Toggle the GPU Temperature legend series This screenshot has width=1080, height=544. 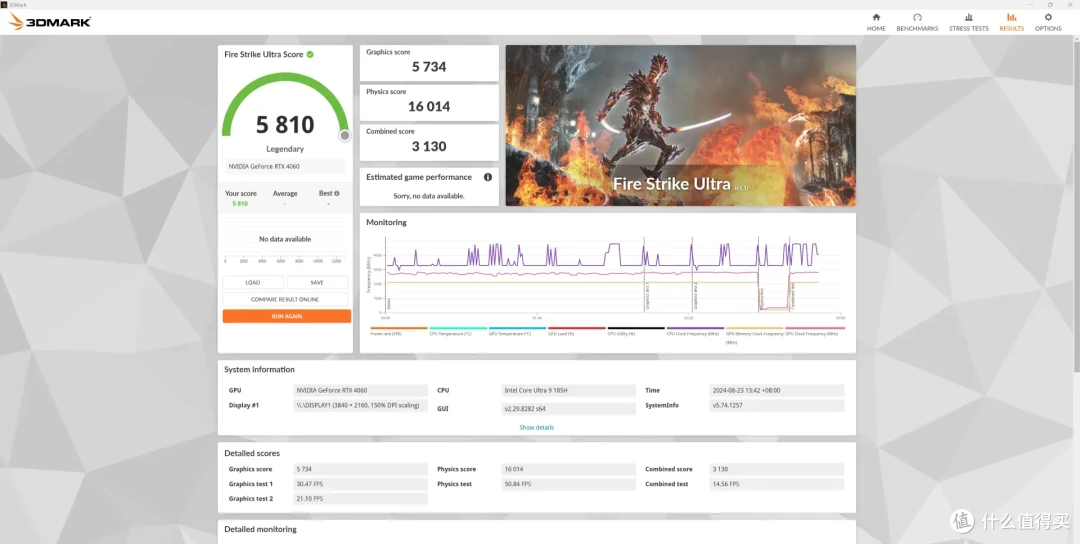(x=517, y=331)
